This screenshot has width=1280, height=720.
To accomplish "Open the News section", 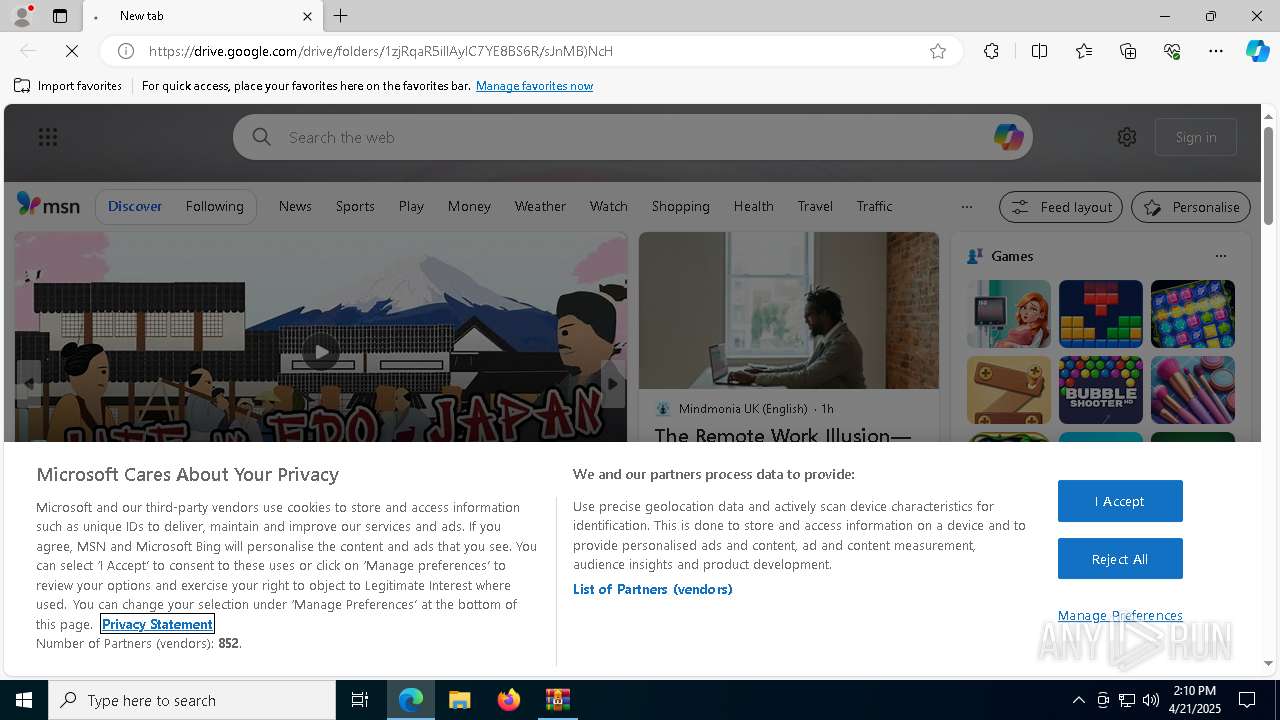I will pos(295,206).
